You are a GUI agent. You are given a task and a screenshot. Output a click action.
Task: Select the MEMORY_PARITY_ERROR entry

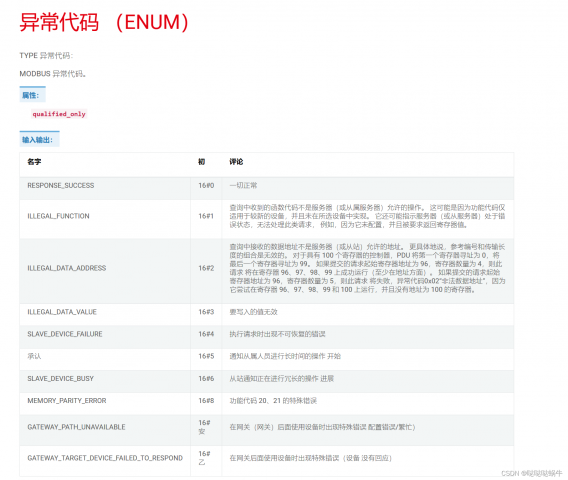coord(67,401)
